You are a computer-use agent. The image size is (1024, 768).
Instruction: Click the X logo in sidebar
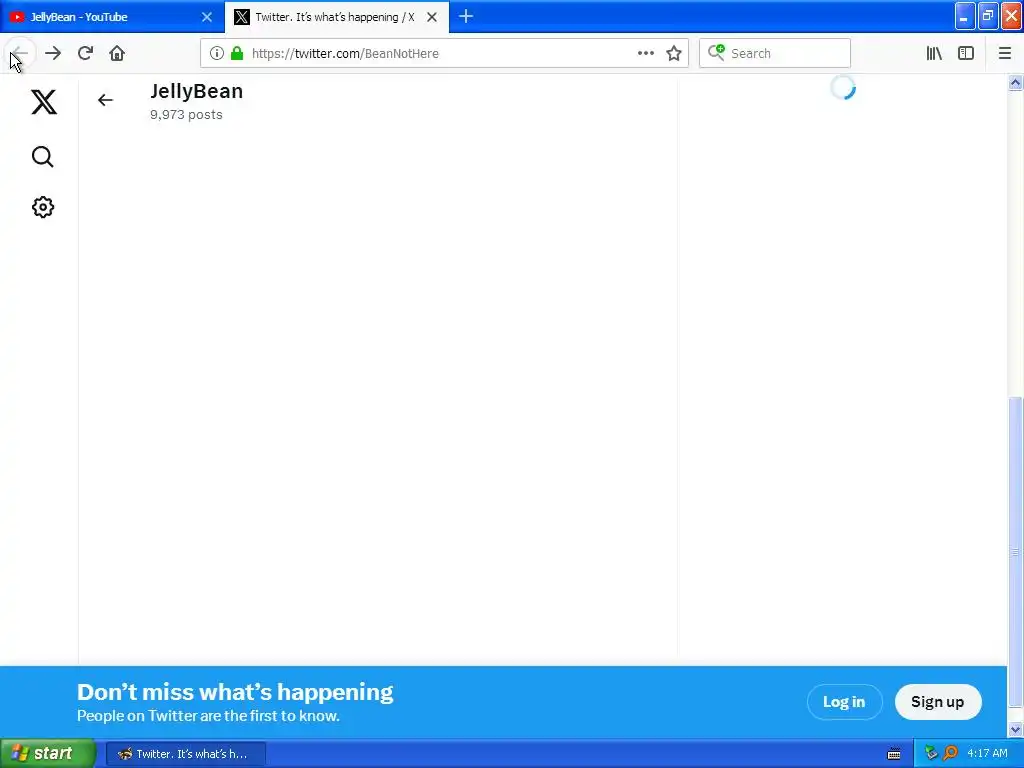click(x=44, y=102)
